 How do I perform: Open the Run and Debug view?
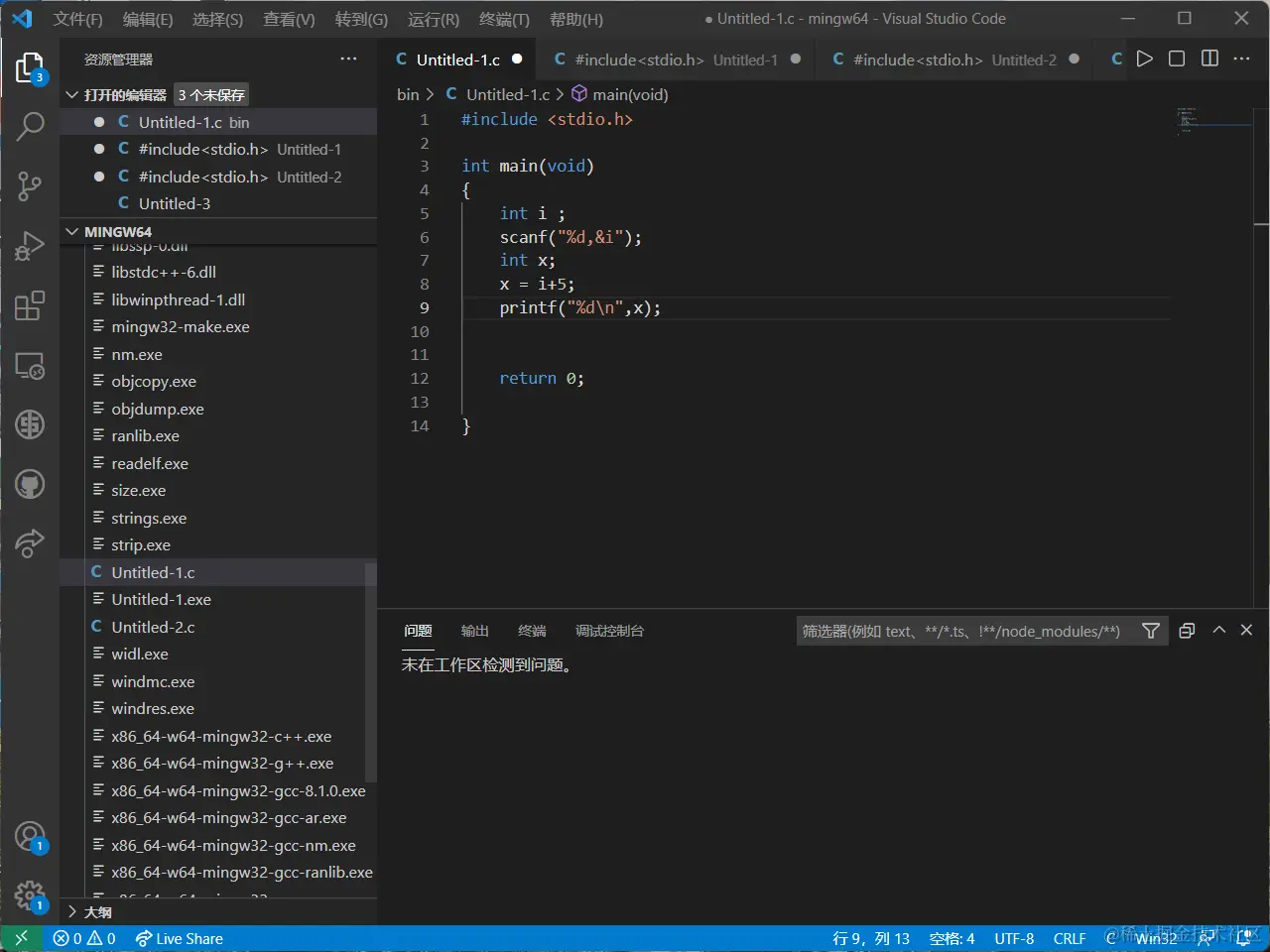point(30,245)
